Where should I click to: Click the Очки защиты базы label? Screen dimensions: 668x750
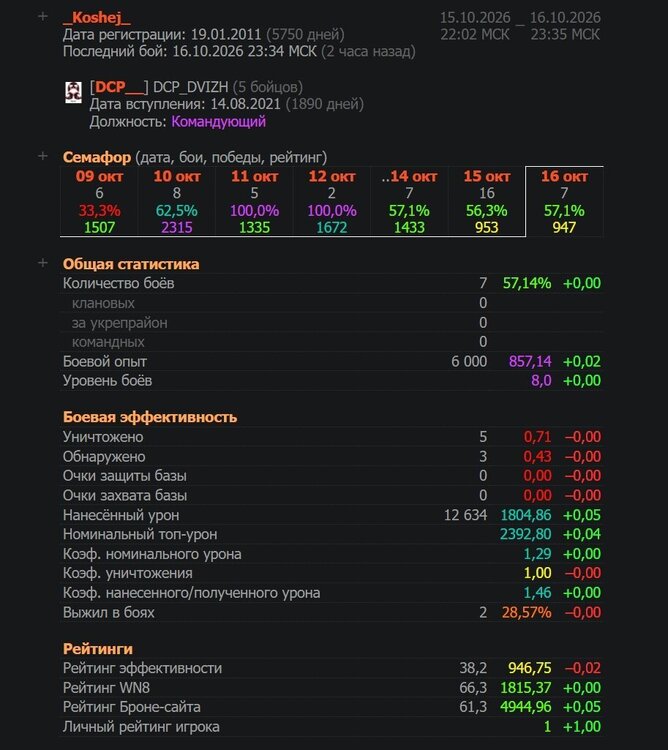pos(125,476)
